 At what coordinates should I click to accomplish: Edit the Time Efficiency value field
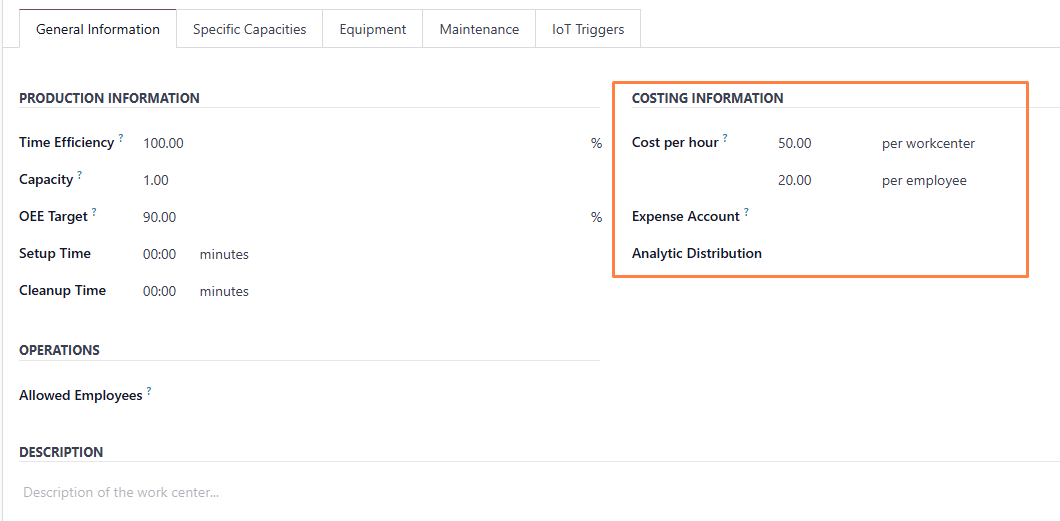coord(360,143)
